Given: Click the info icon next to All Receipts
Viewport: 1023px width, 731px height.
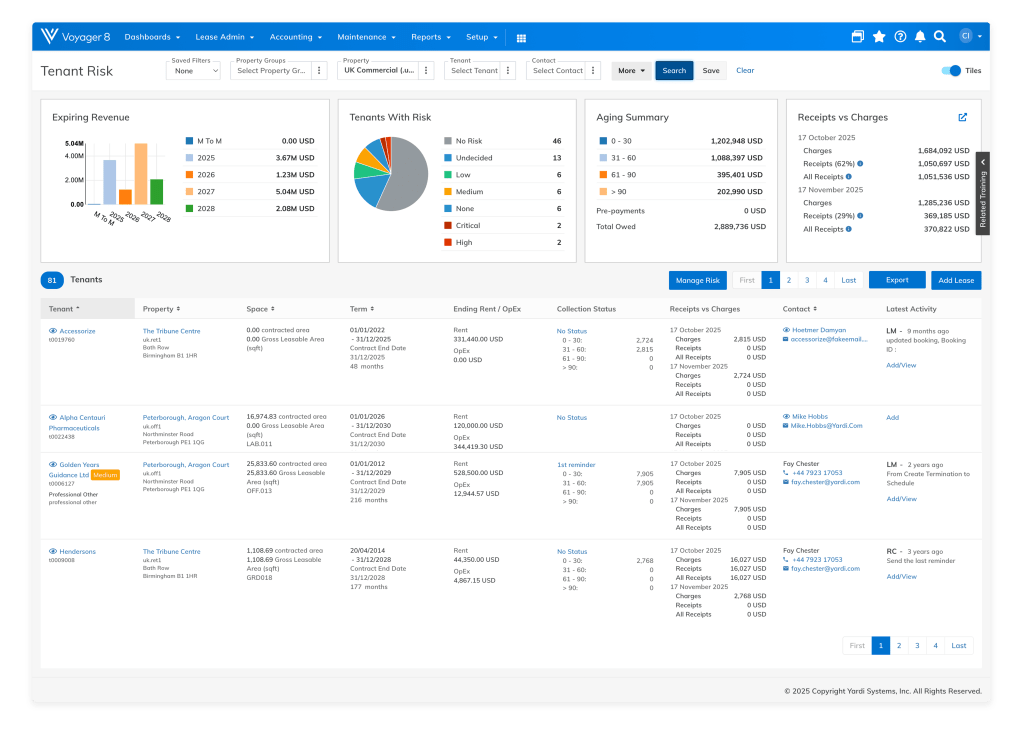Looking at the screenshot, I should pyautogui.click(x=849, y=177).
